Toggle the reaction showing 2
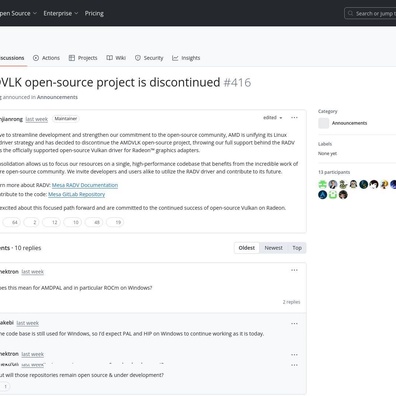The width and height of the screenshot is (396, 396). click(31, 222)
